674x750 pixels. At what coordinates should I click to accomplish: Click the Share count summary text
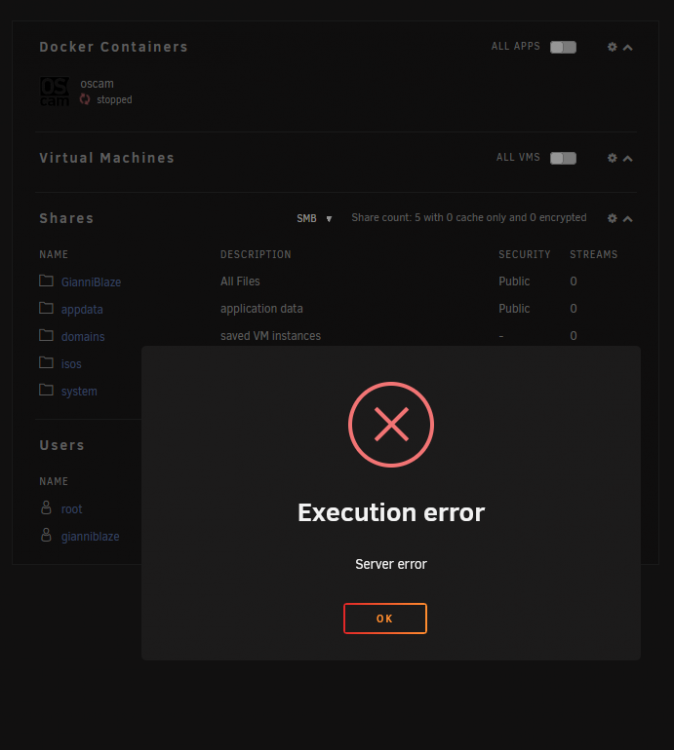[469, 218]
